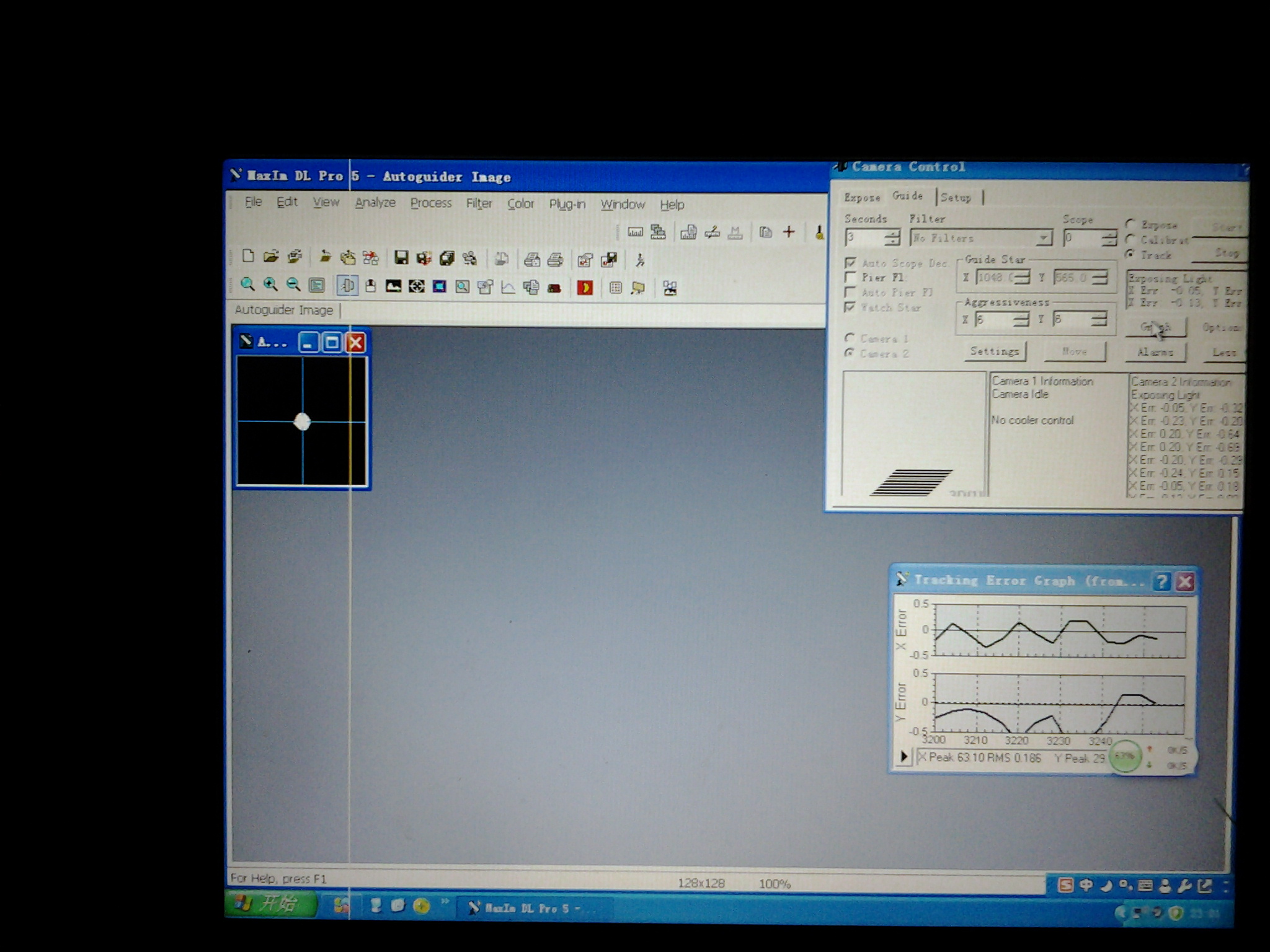Click the Seconds input field
Screen dimensions: 1270x952
click(x=865, y=237)
